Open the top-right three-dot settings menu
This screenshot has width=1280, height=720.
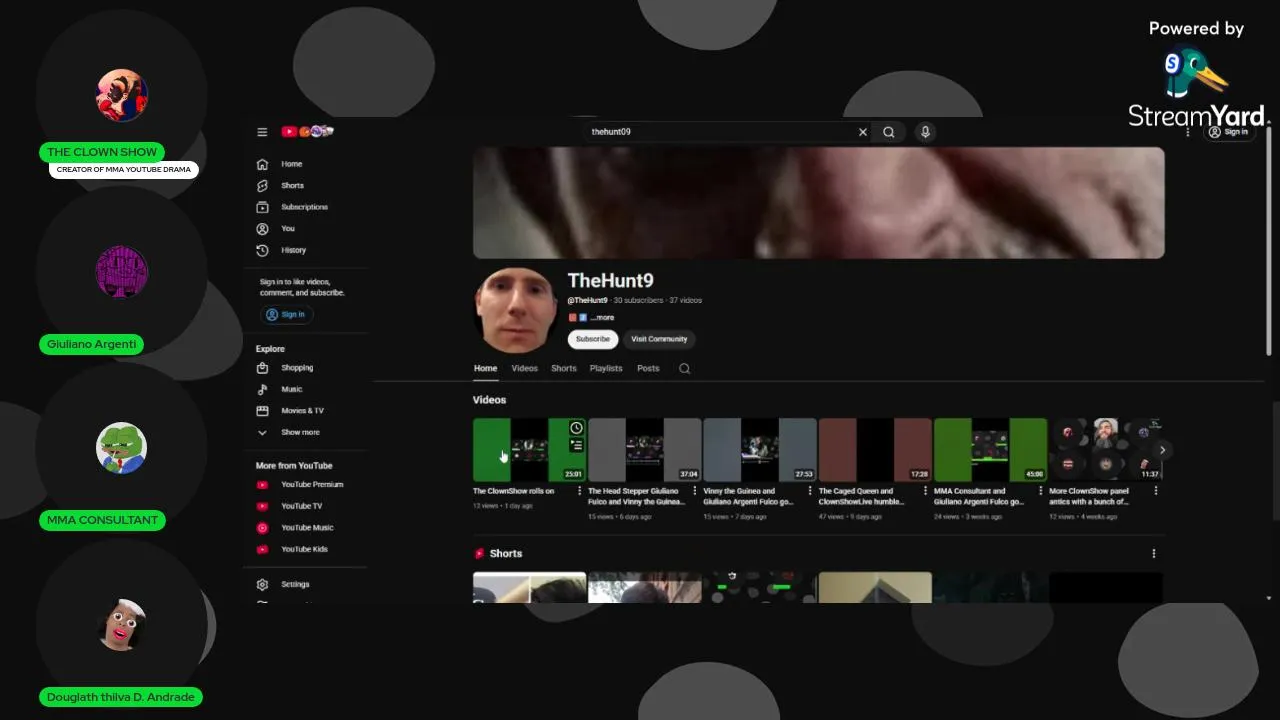tap(1188, 132)
